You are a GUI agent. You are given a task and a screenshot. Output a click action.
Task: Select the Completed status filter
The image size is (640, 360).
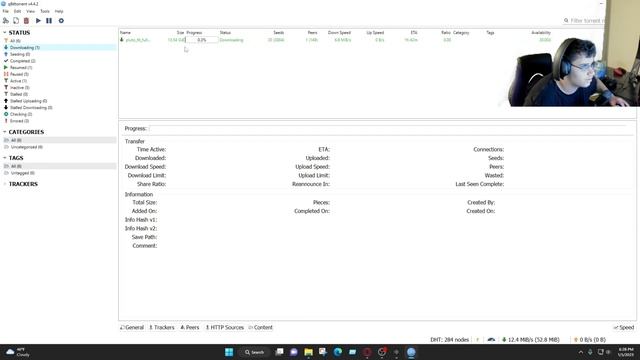click(22, 61)
